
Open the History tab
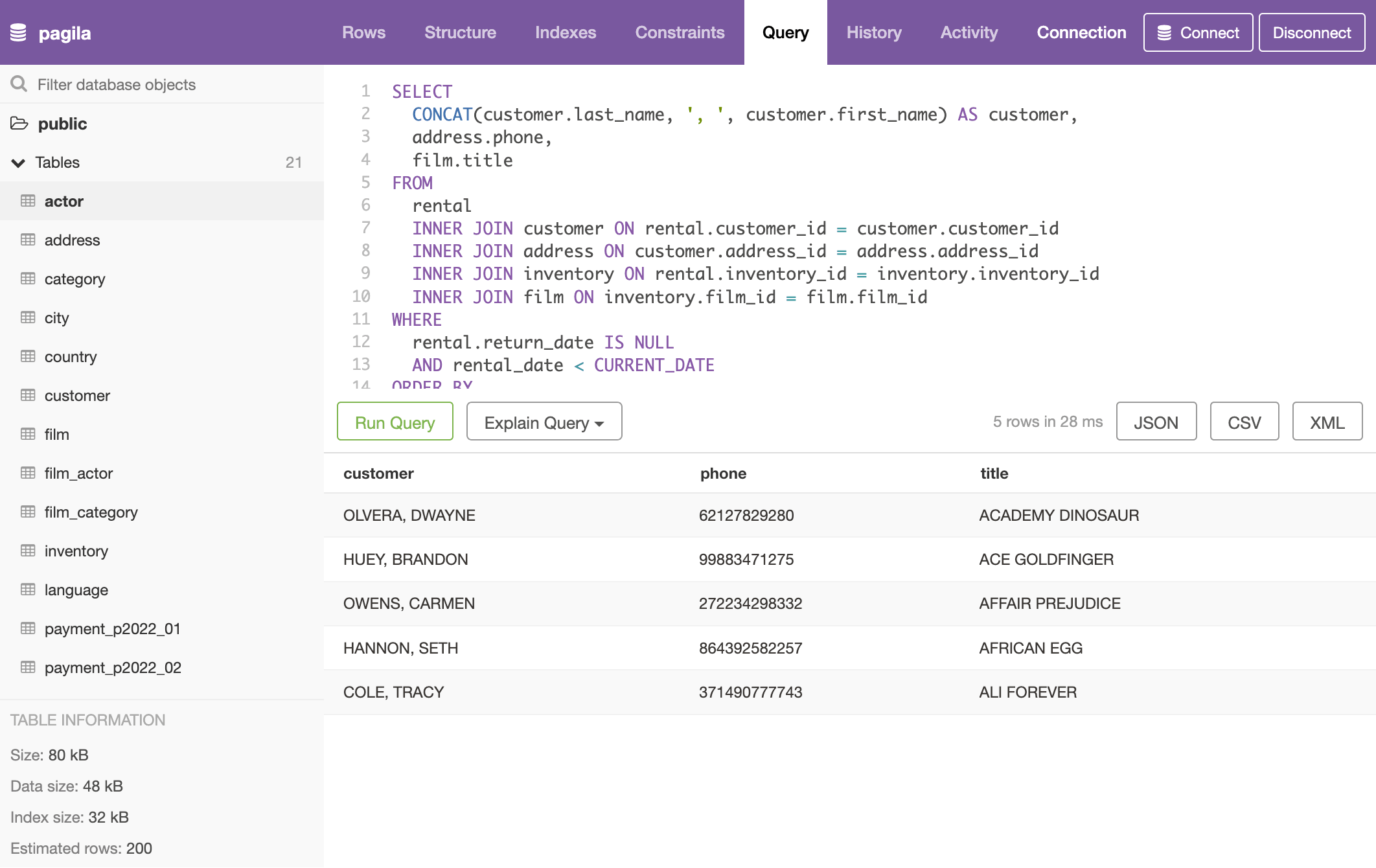873,32
